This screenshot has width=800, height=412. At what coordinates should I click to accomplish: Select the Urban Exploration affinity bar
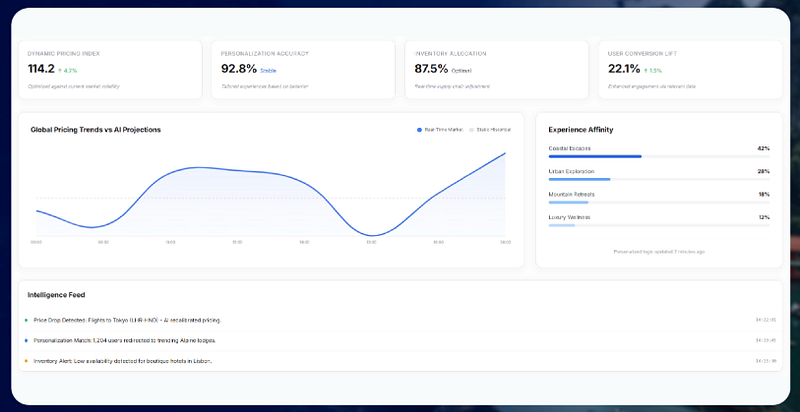pyautogui.click(x=659, y=179)
